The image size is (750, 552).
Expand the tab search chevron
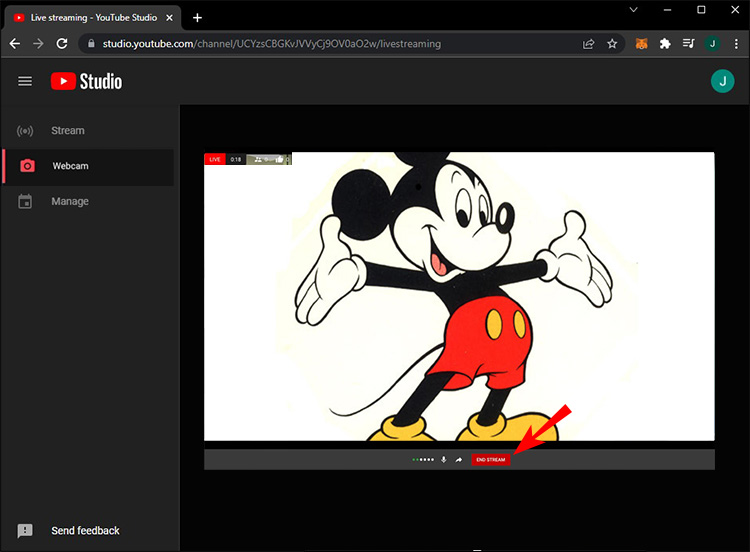[634, 10]
